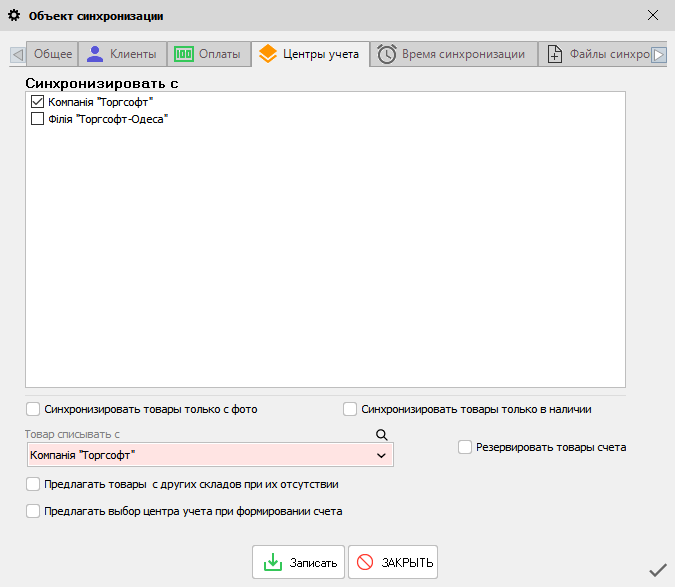Viewport: 675px width, 587px height.
Task: Click the checkmark icon at bottom right
Action: tap(657, 570)
